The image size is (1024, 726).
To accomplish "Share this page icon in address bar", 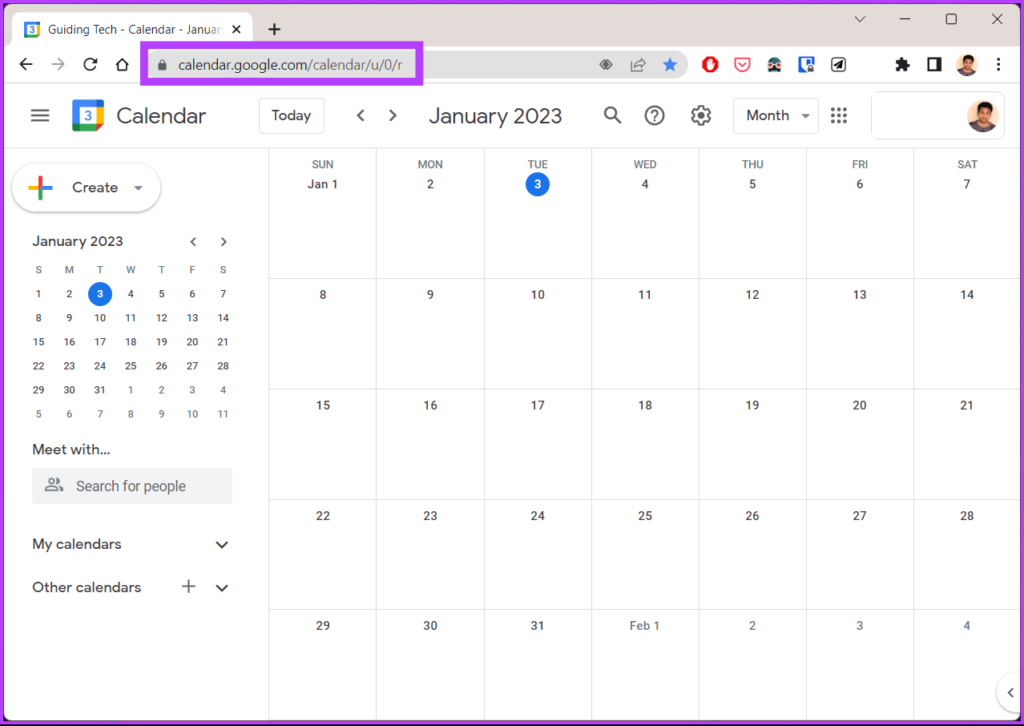I will 637,64.
